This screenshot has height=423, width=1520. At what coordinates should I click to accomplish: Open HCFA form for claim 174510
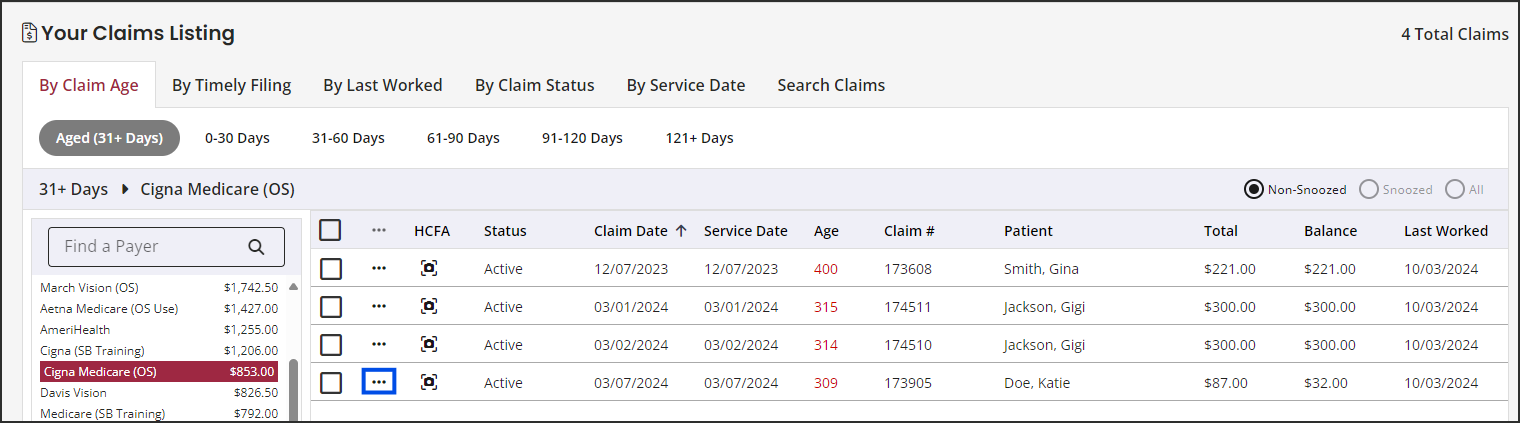(429, 344)
